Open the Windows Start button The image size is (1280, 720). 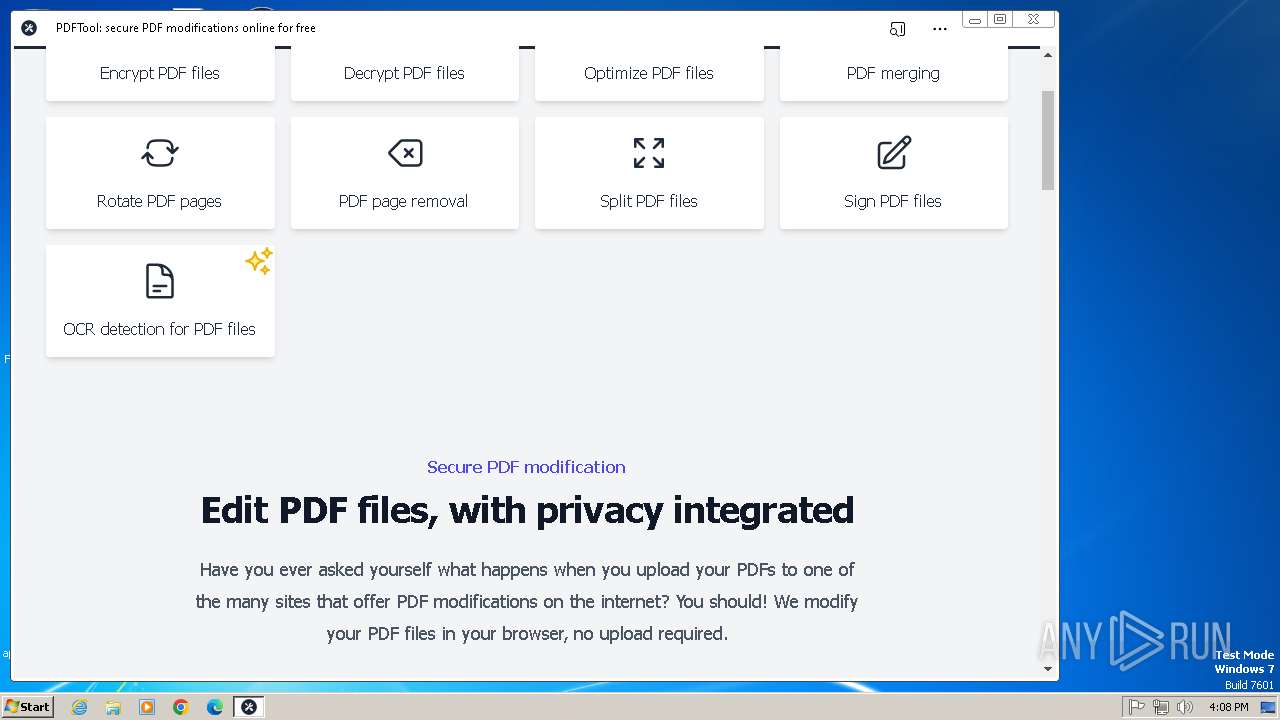pyautogui.click(x=28, y=706)
